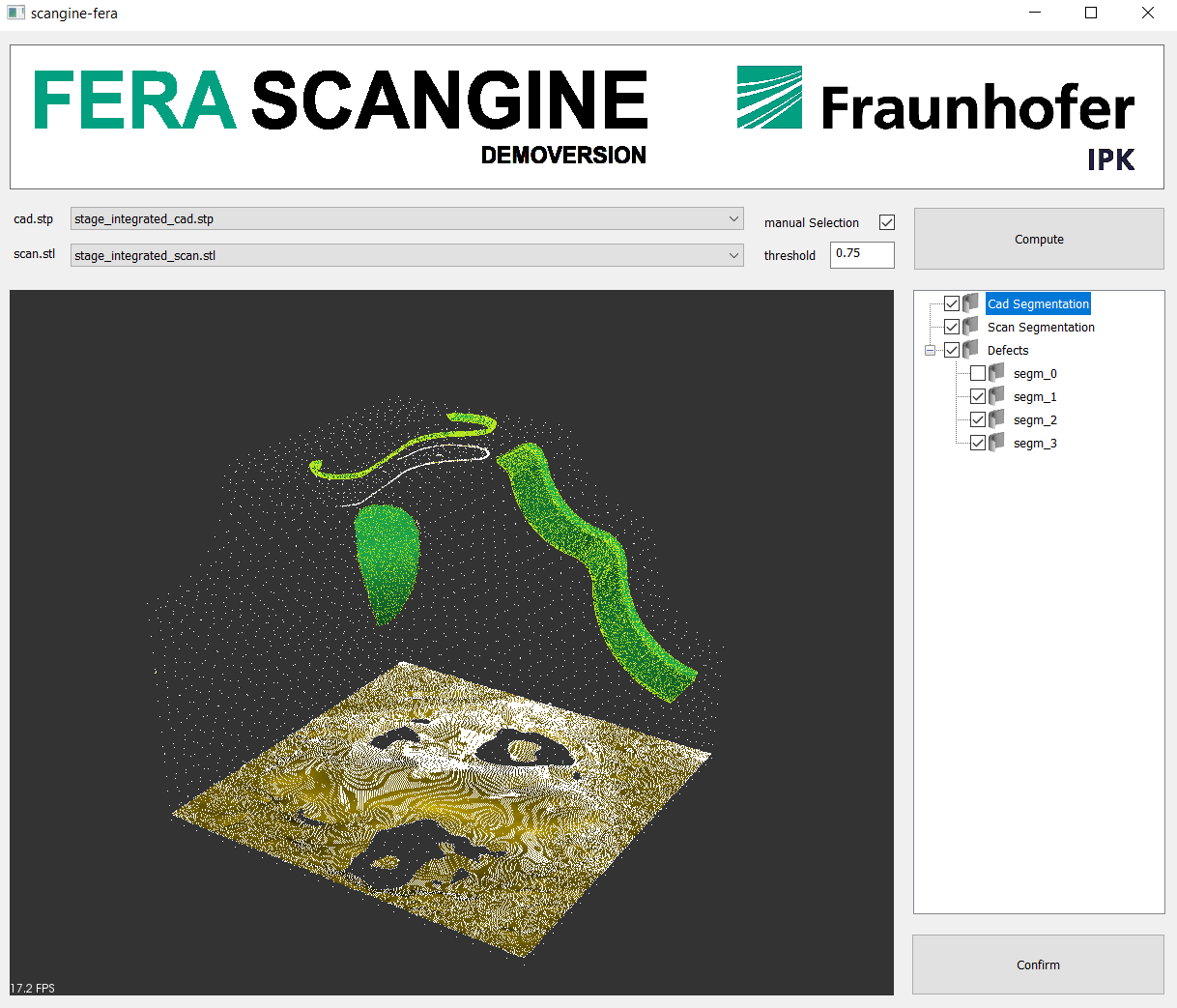Viewport: 1177px width, 1008px height.
Task: Click the scangine-fera app icon in title bar
Action: pos(15,14)
